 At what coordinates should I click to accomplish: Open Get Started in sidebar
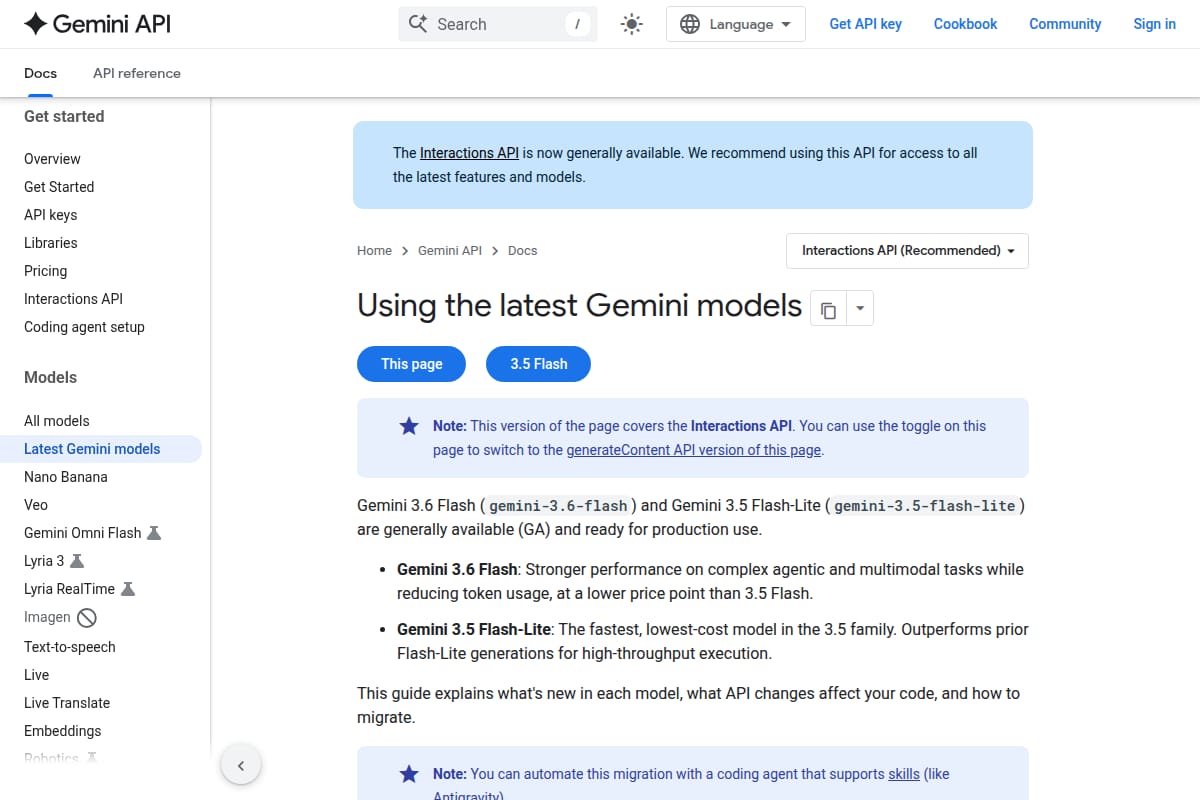click(59, 187)
